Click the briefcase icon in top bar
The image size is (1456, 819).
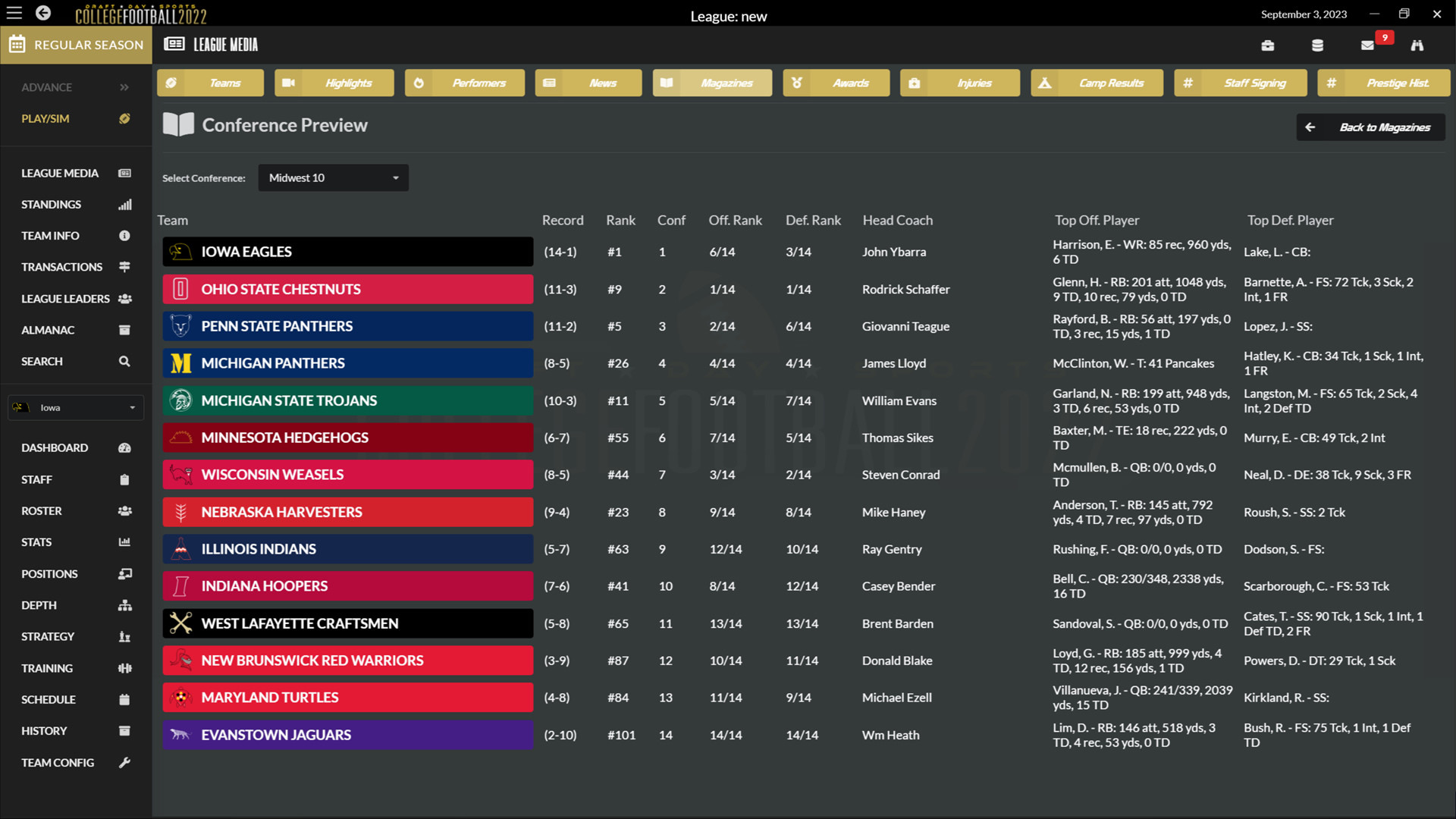pyautogui.click(x=1267, y=45)
